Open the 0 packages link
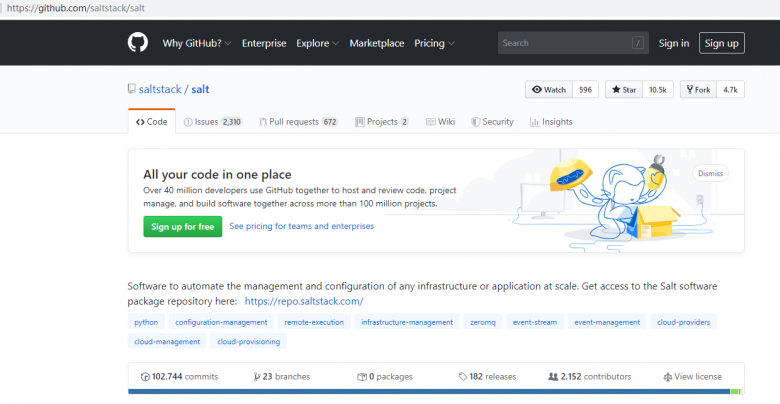The image size is (780, 404). [x=385, y=377]
